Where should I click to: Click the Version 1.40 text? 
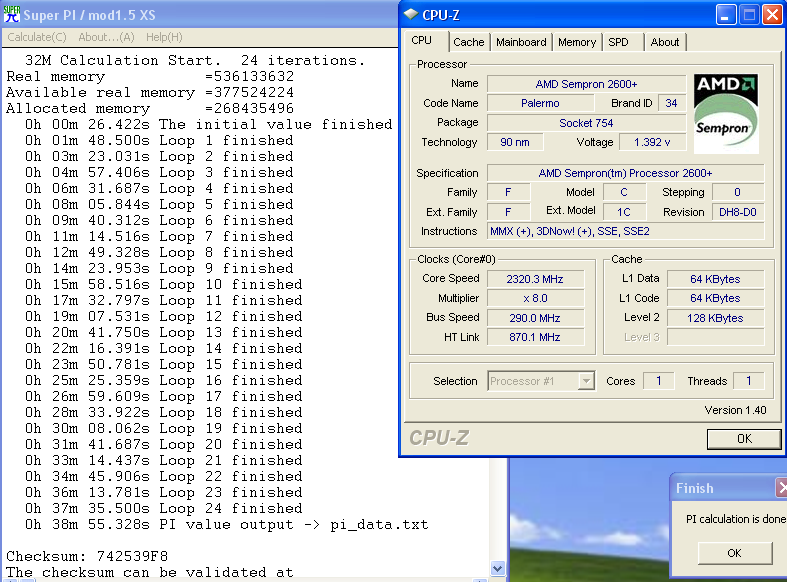pos(735,410)
